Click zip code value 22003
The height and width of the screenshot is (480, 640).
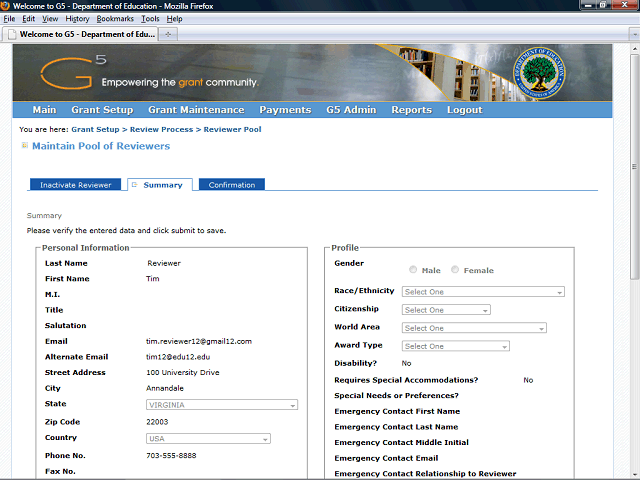pos(157,422)
